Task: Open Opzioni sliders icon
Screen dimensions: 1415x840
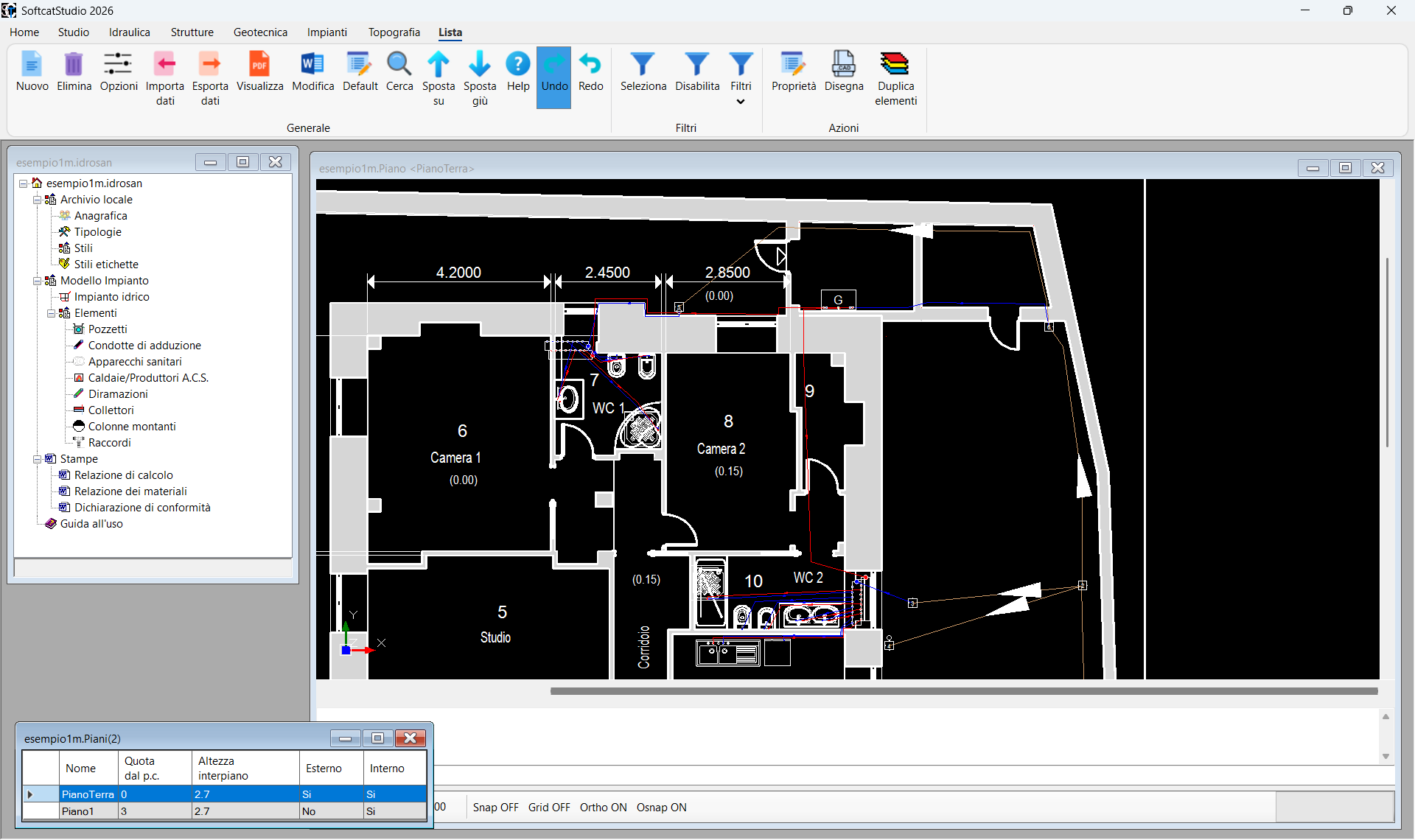Action: click(118, 65)
